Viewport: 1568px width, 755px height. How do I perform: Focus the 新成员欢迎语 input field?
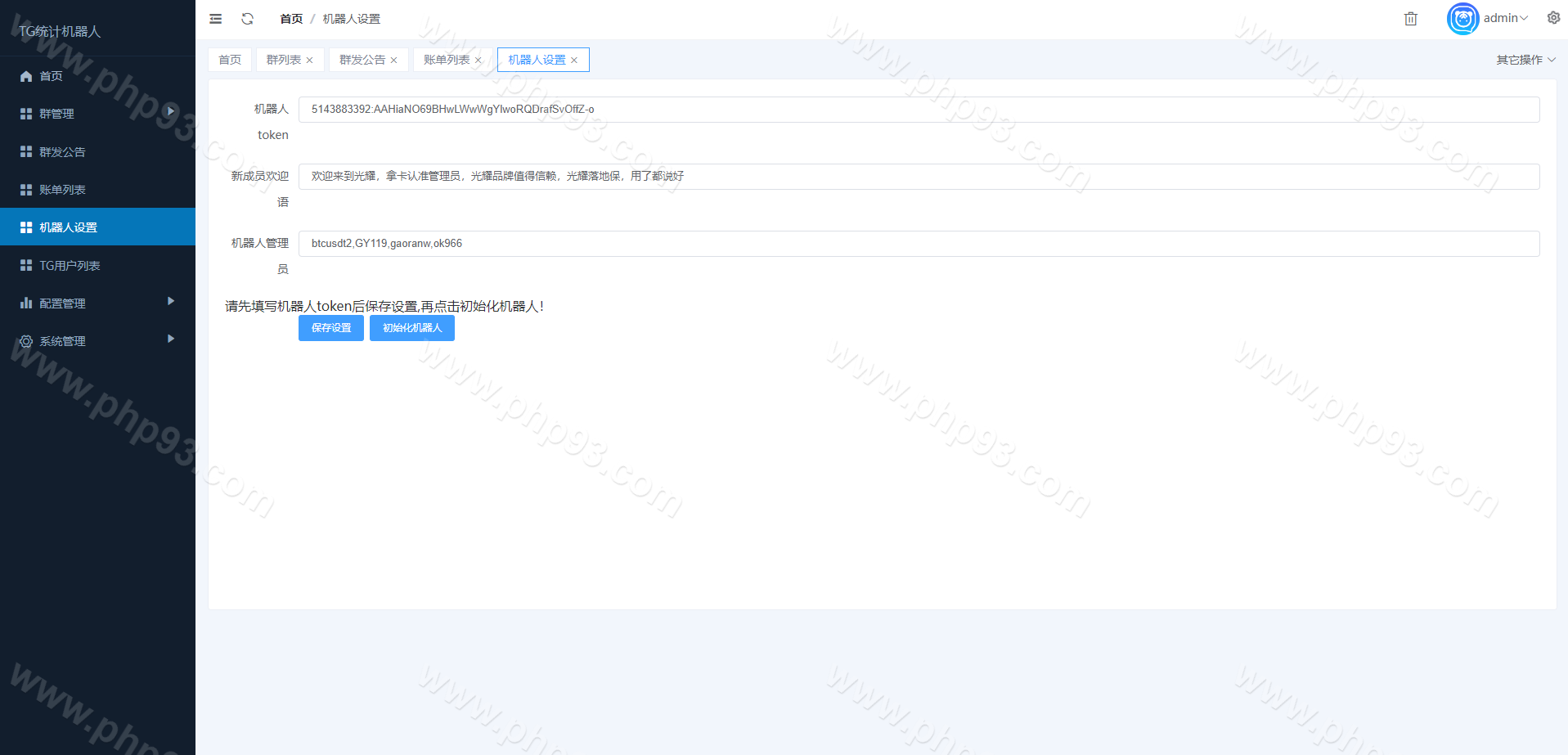[x=918, y=177]
